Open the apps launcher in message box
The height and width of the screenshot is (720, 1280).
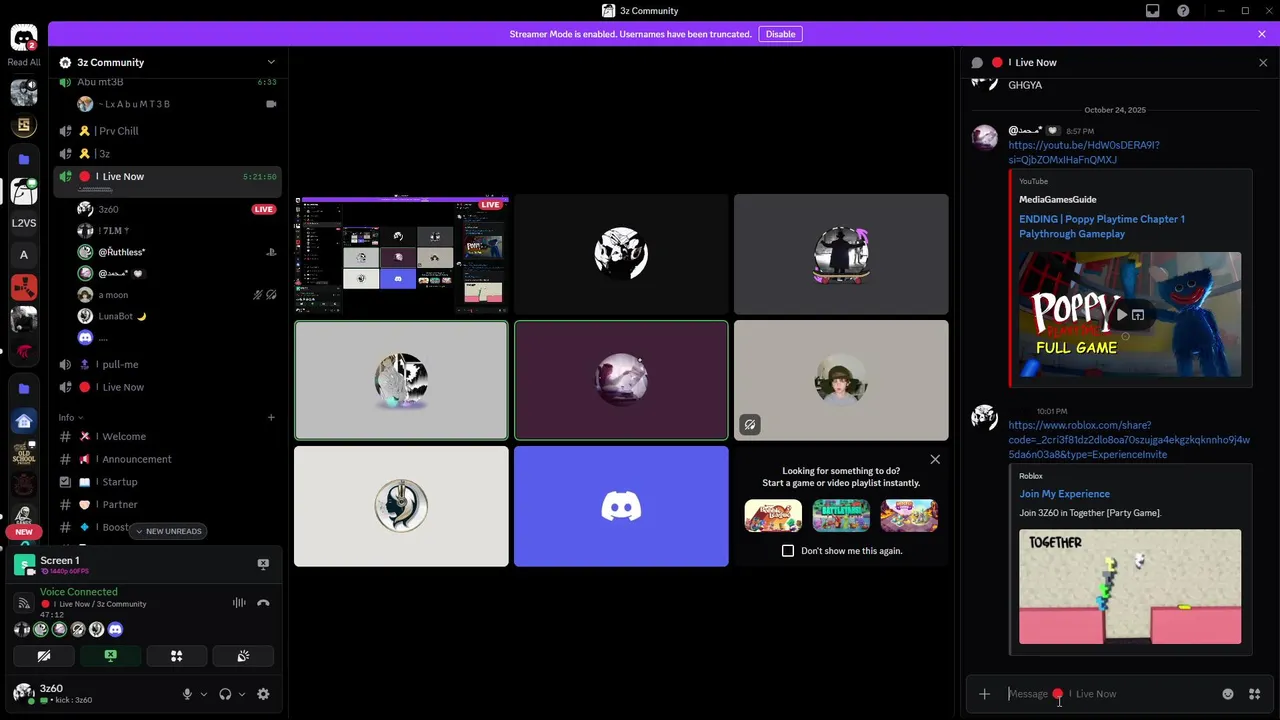point(1254,694)
